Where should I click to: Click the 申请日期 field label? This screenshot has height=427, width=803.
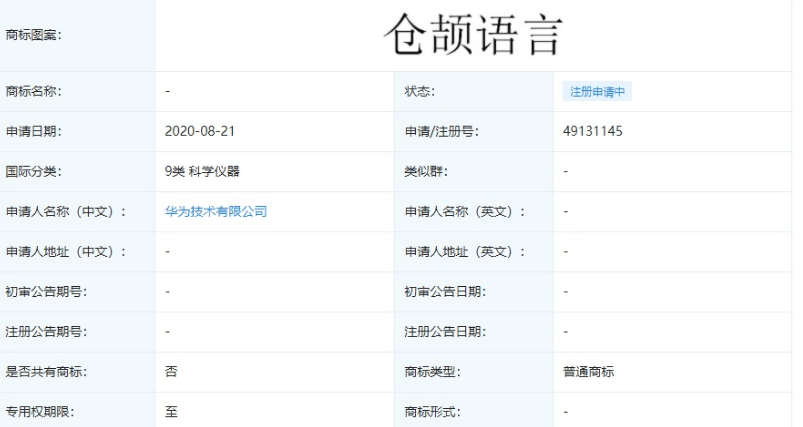pyautogui.click(x=34, y=131)
